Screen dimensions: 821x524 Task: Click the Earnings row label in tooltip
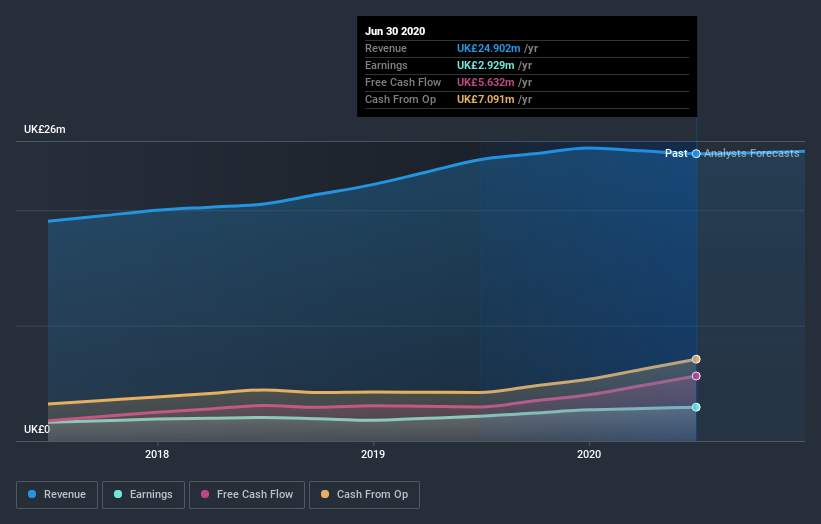pos(386,65)
